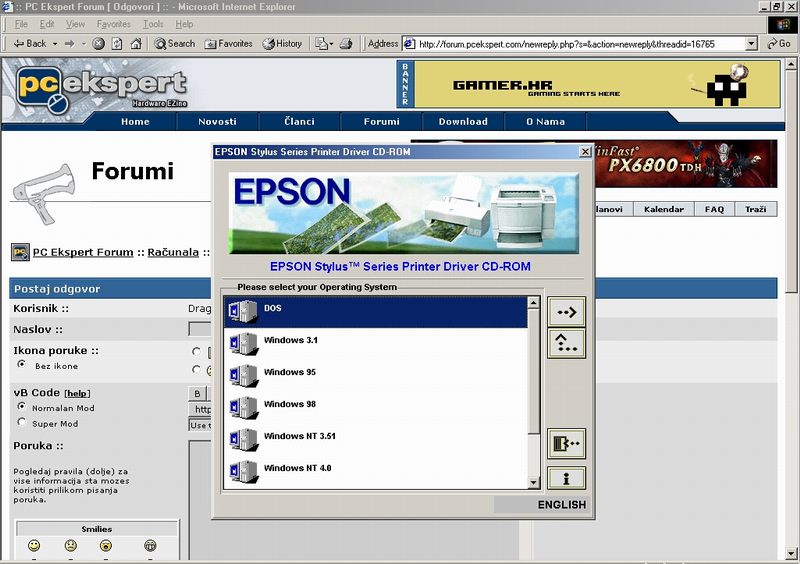The width and height of the screenshot is (800, 564).
Task: Open the vB Code help link
Action: point(77,393)
